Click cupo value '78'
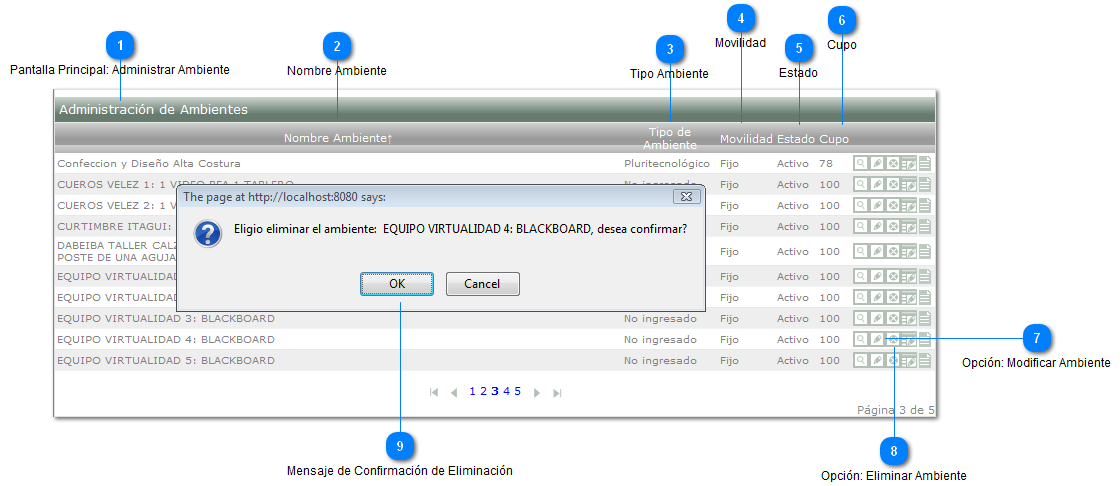1120x486 pixels. coord(826,163)
